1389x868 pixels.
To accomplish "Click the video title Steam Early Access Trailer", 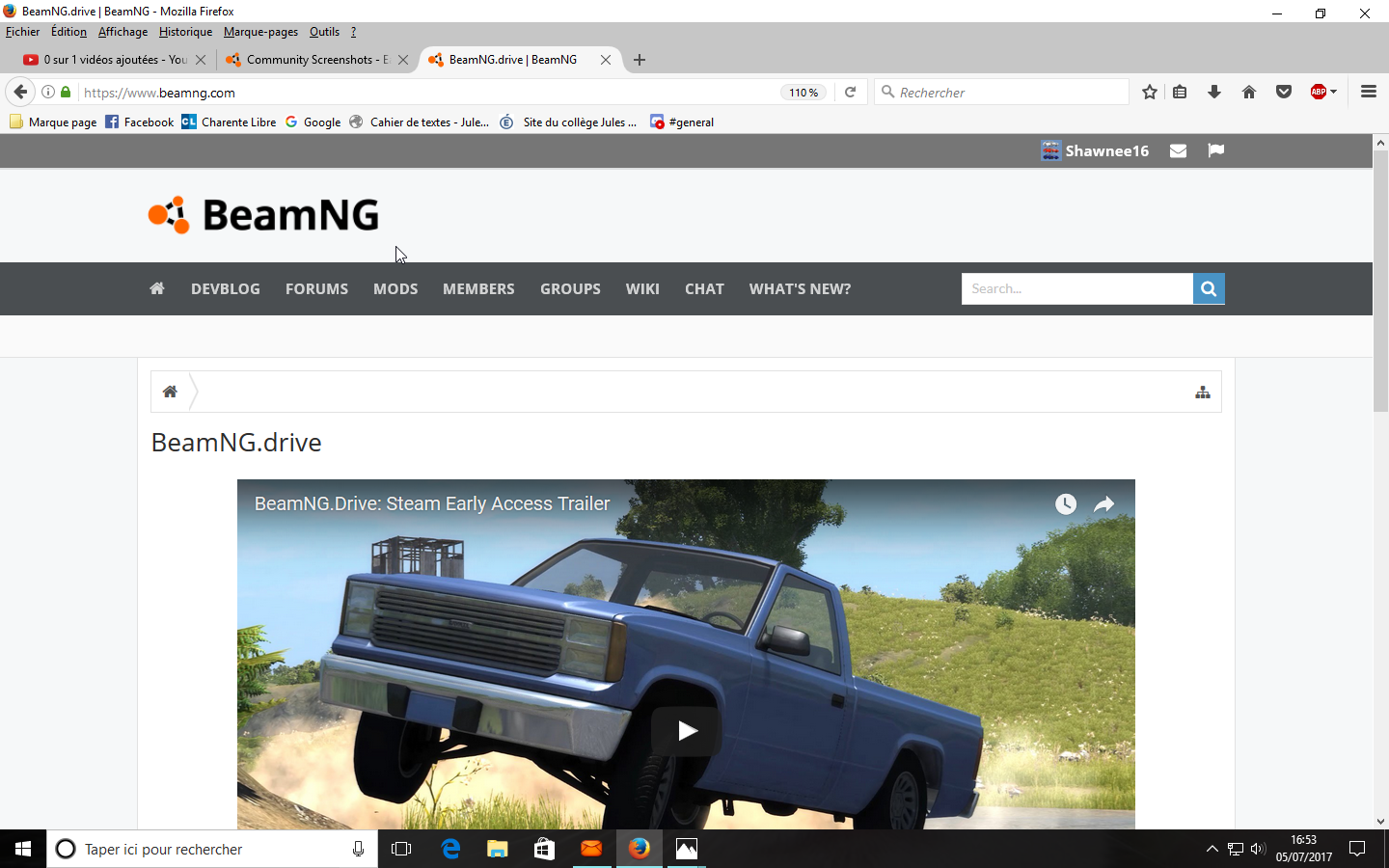I will [432, 503].
